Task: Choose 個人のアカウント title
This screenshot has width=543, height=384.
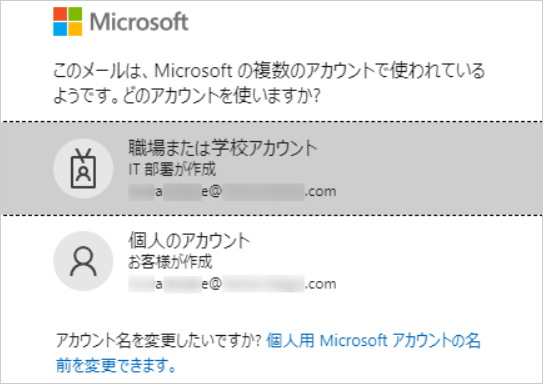Action: 189,240
